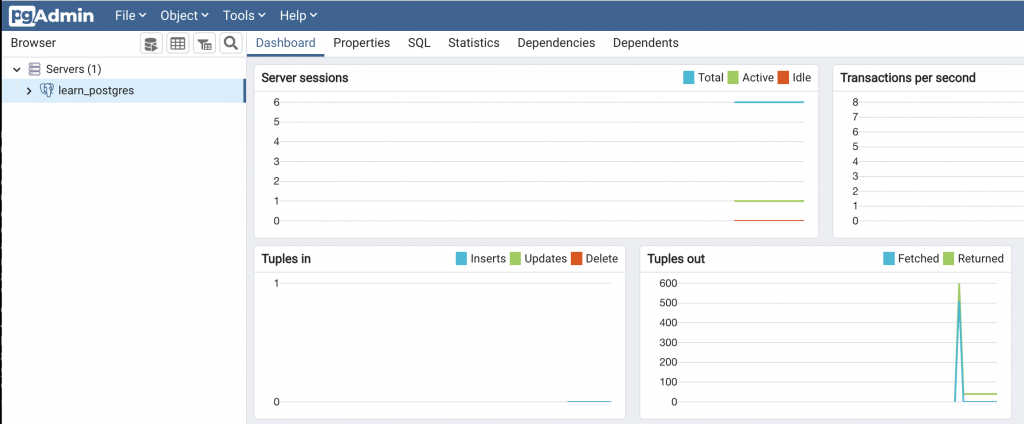The image size is (1024, 424).
Task: Click the Fetched legend swatch
Action: coord(889,259)
